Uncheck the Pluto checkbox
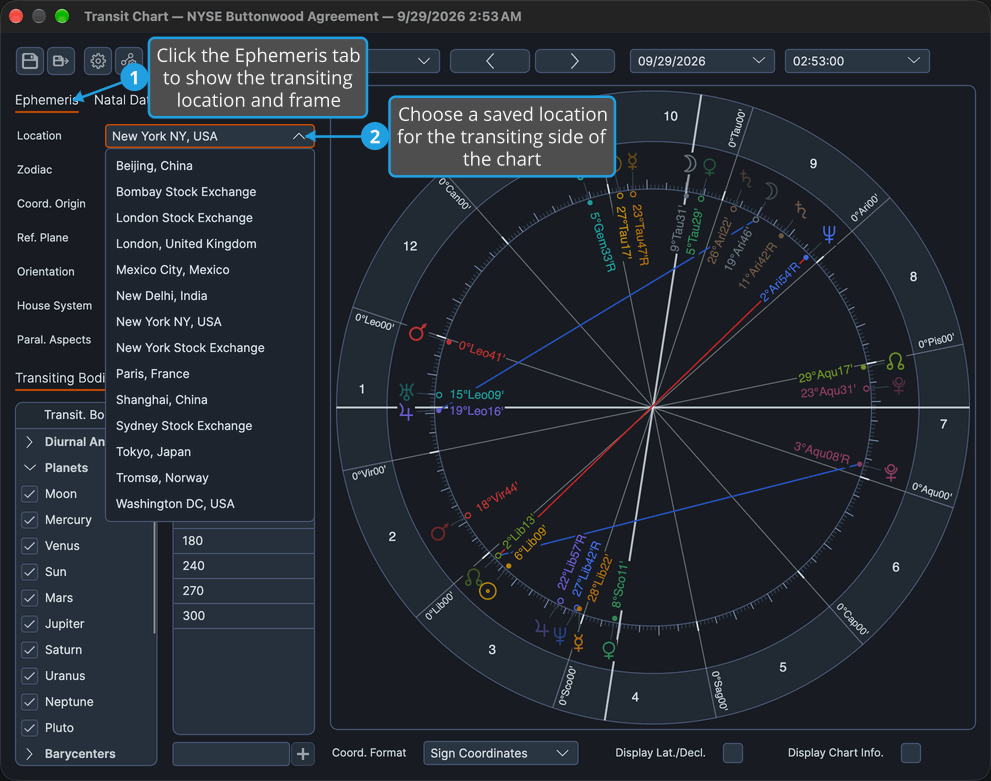Screen dimensions: 991x781 pos(30,728)
